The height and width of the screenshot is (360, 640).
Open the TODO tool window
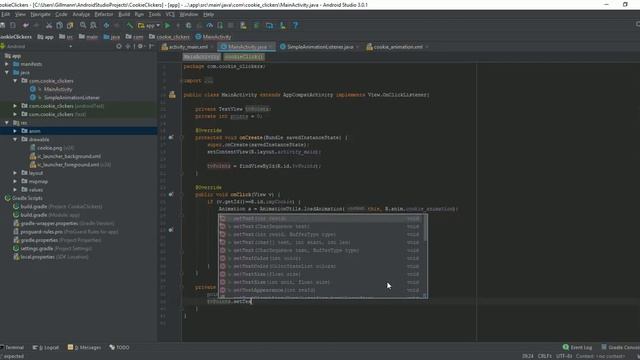[x=119, y=347]
